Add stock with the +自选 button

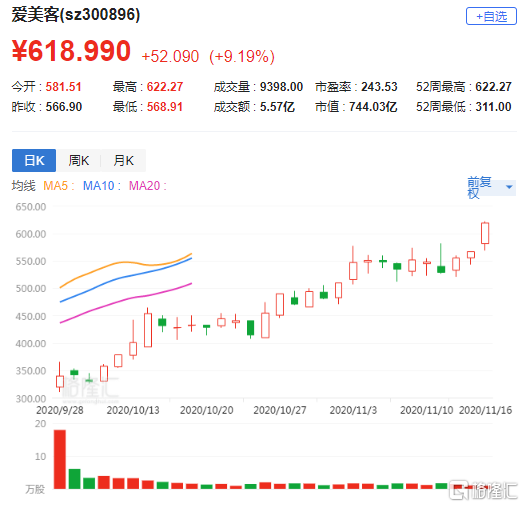[x=491, y=16]
